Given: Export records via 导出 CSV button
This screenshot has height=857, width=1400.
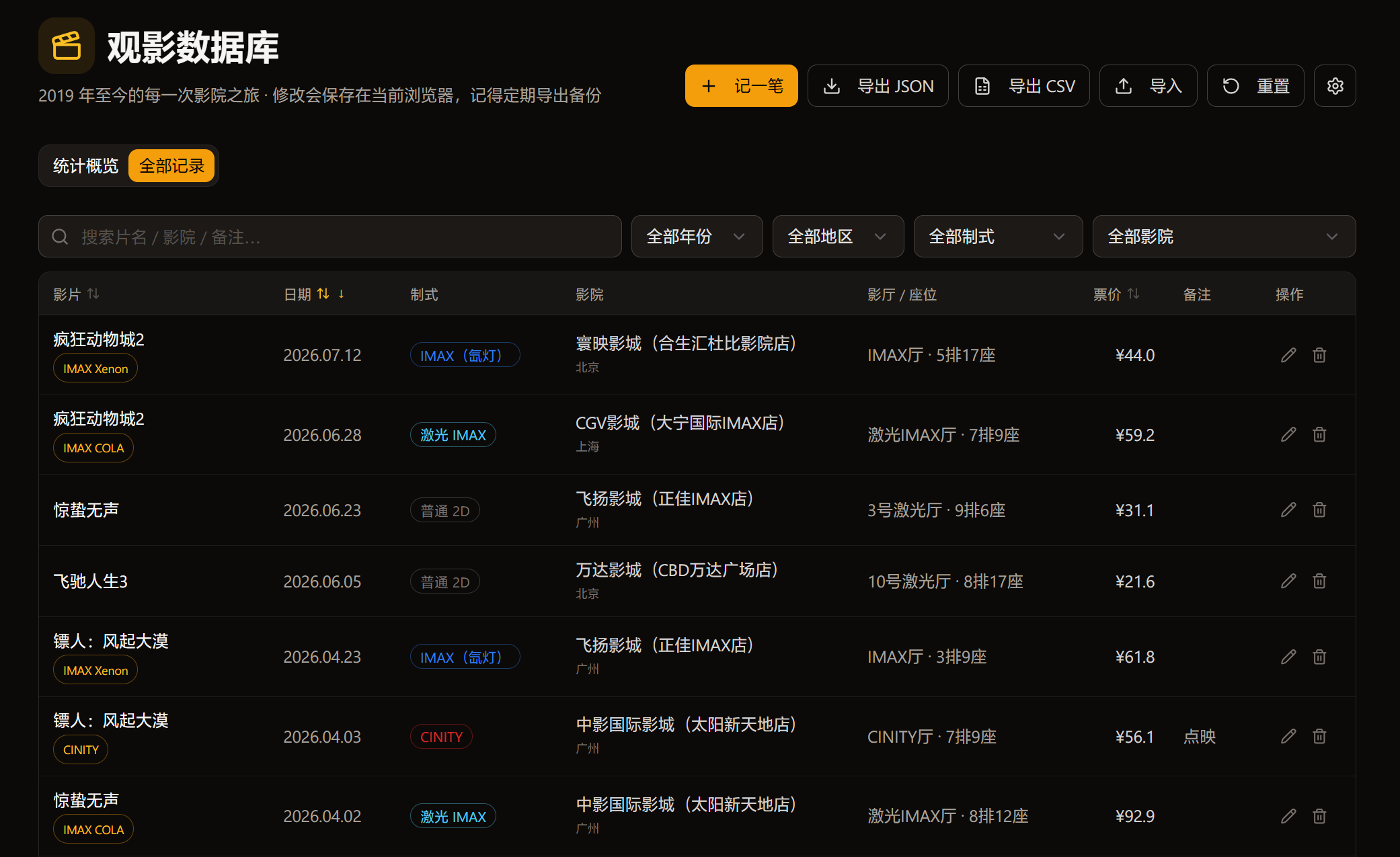Looking at the screenshot, I should click(x=1023, y=86).
